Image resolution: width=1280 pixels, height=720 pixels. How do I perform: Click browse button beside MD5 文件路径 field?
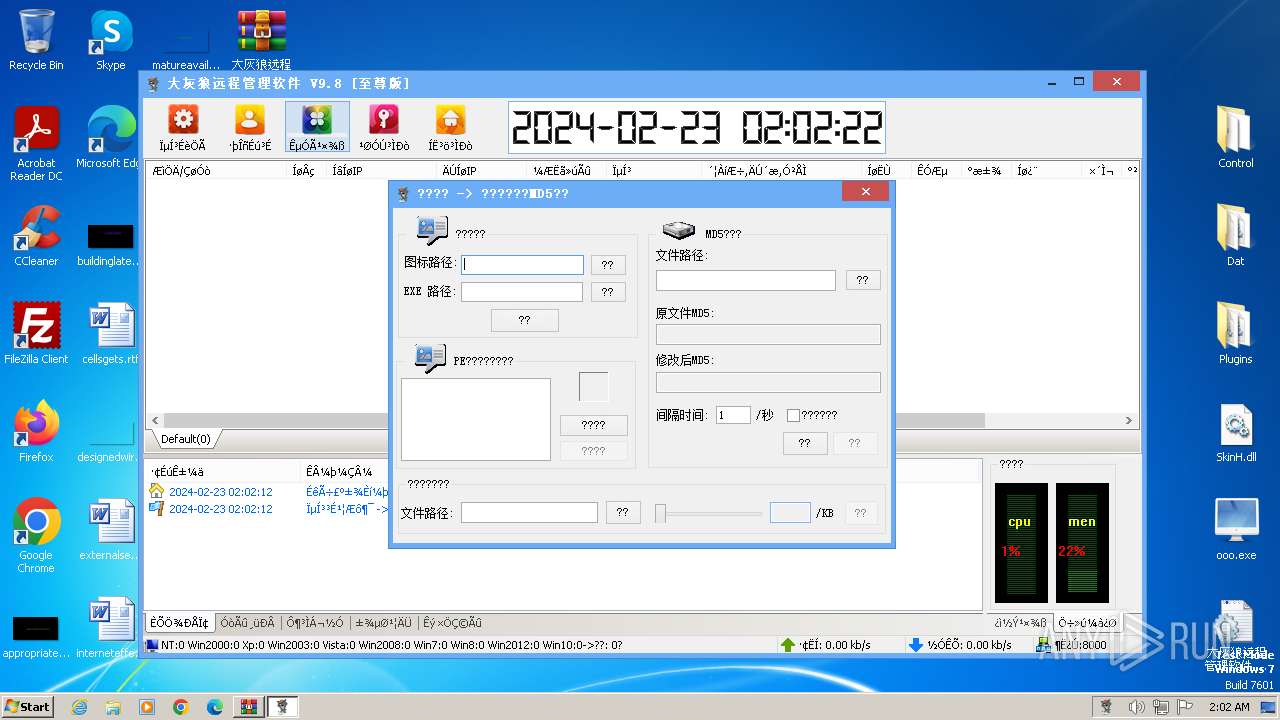coord(863,280)
